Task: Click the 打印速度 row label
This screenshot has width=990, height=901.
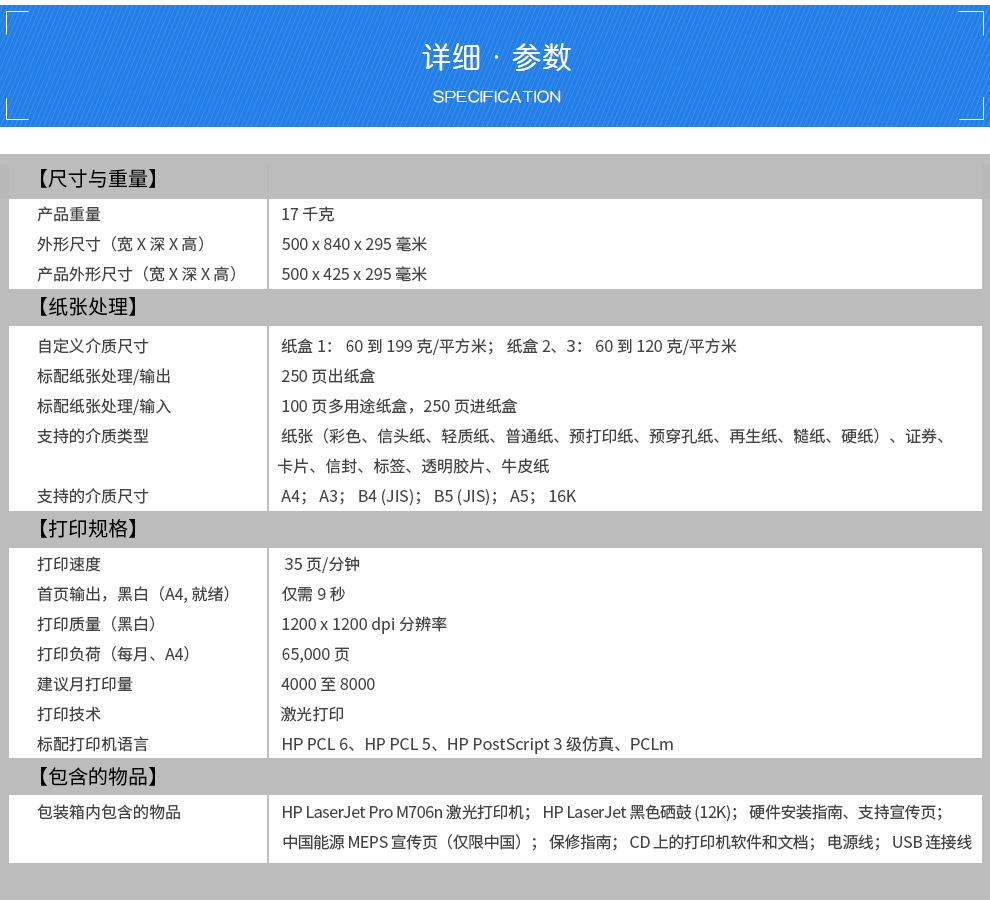Action: [x=69, y=564]
